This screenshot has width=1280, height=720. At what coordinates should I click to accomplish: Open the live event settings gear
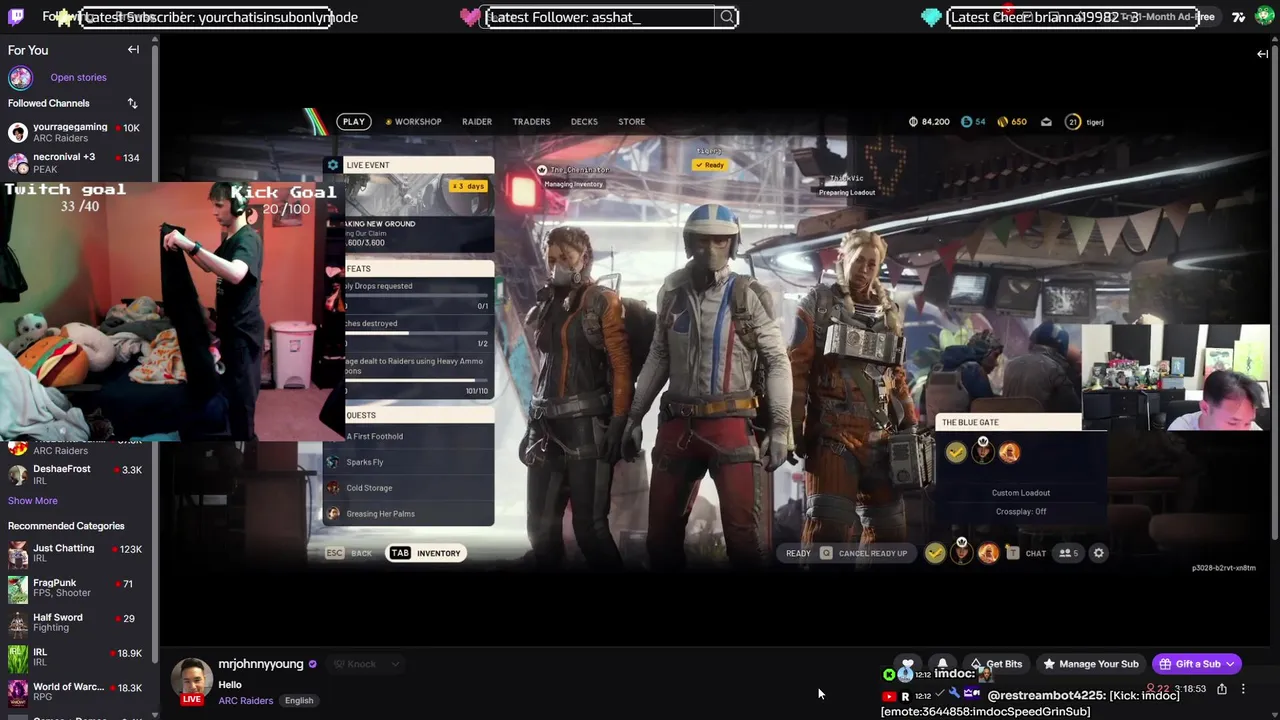pyautogui.click(x=333, y=165)
